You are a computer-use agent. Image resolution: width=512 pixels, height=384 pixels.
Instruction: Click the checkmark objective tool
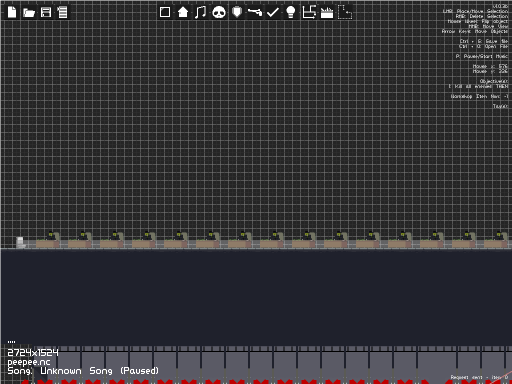(x=273, y=12)
